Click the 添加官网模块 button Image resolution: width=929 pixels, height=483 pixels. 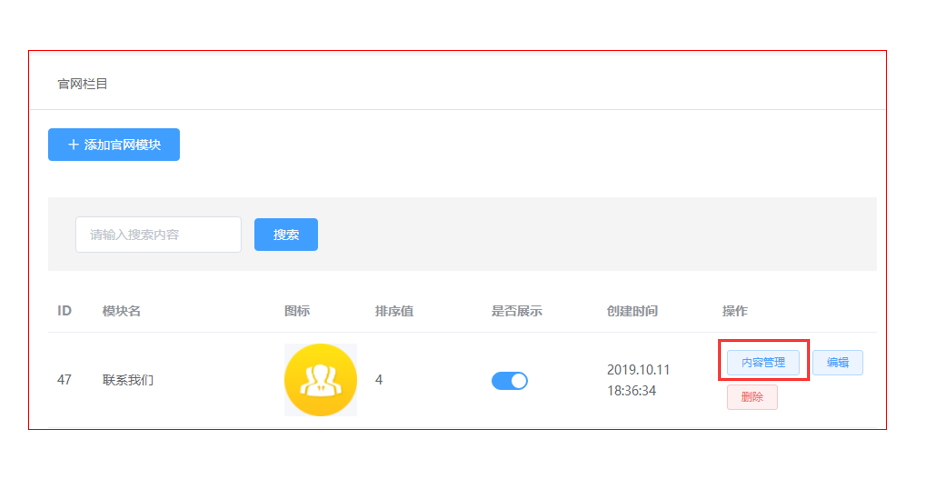point(114,145)
